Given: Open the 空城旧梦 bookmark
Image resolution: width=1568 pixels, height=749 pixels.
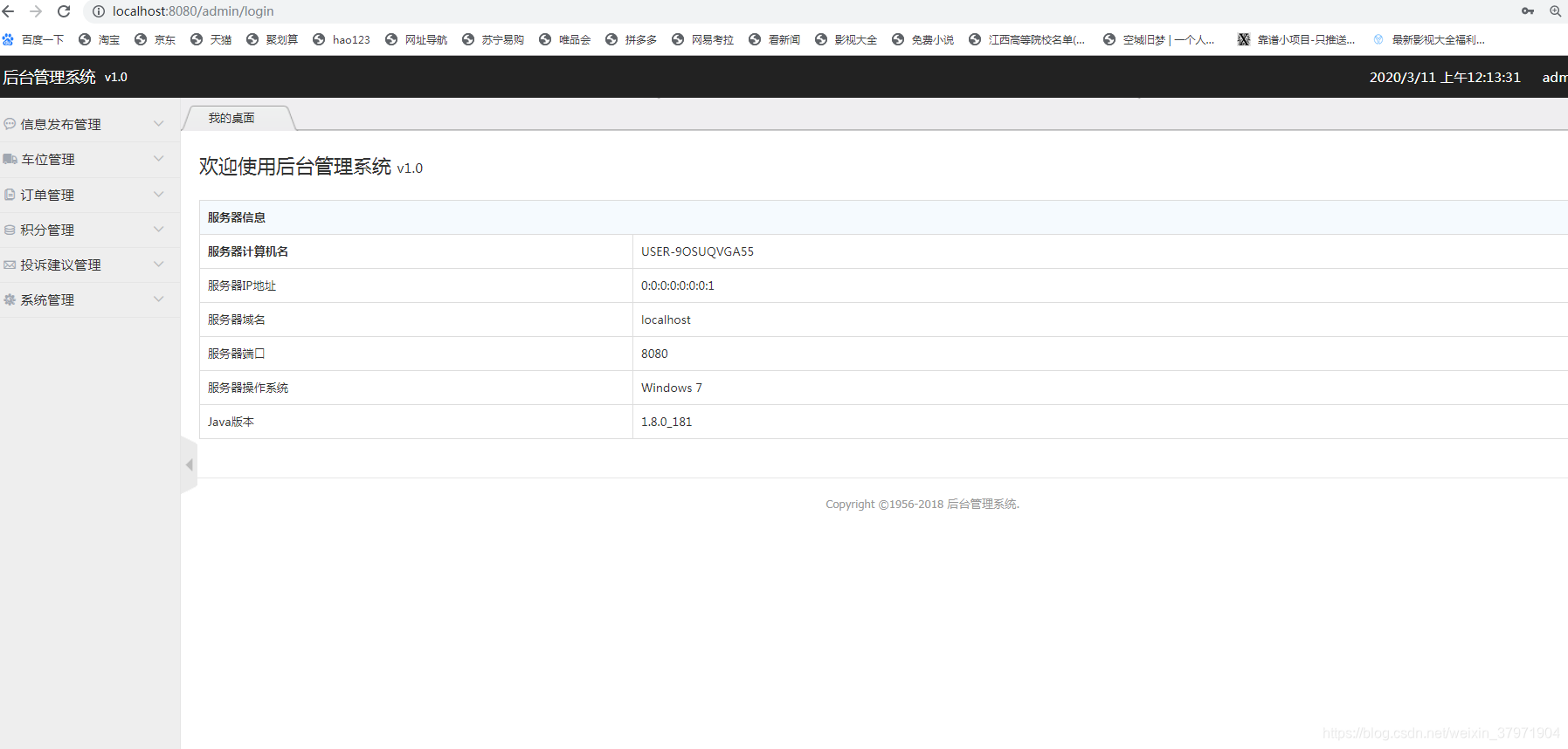Looking at the screenshot, I should [1159, 39].
